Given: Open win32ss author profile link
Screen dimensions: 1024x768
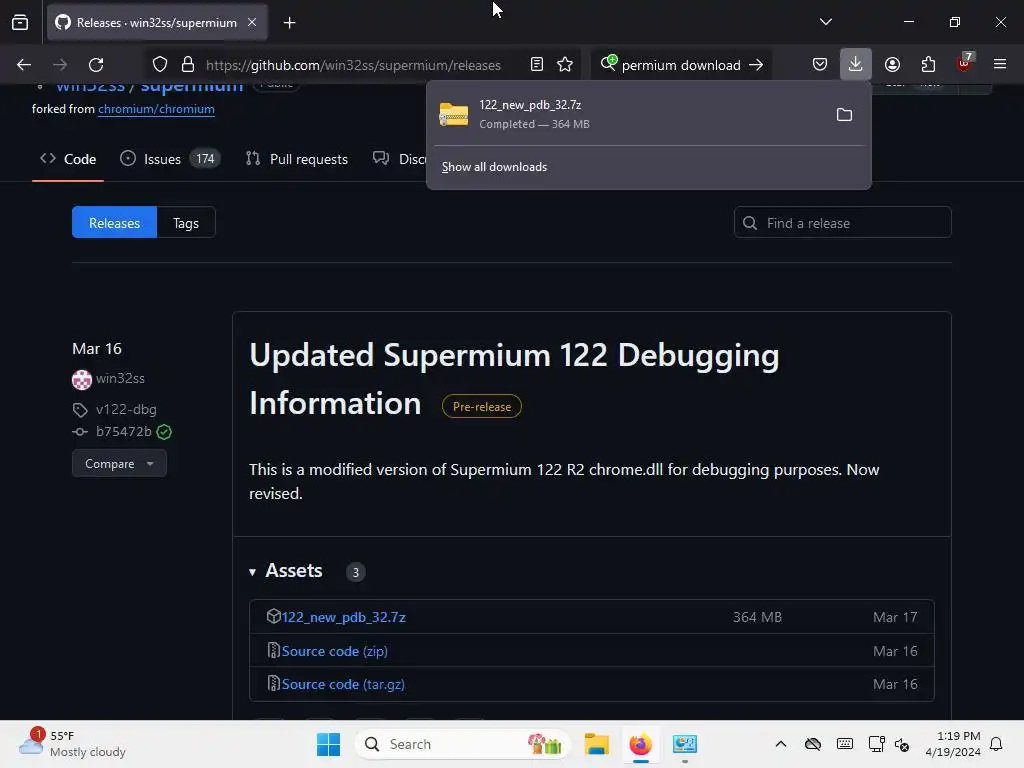Looking at the screenshot, I should pyautogui.click(x=120, y=379).
